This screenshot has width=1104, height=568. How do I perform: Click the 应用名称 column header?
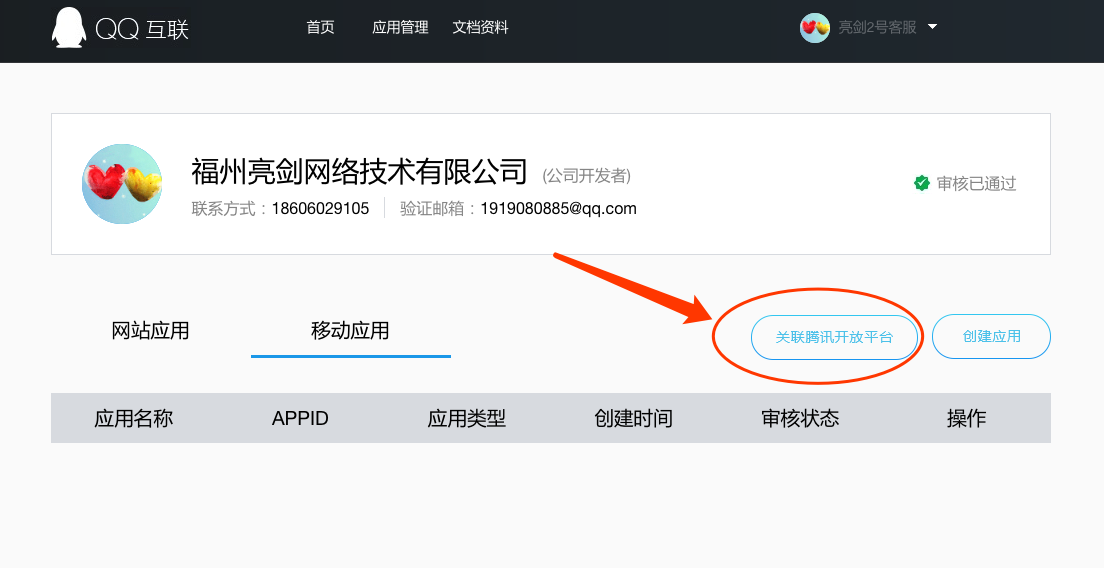[134, 418]
